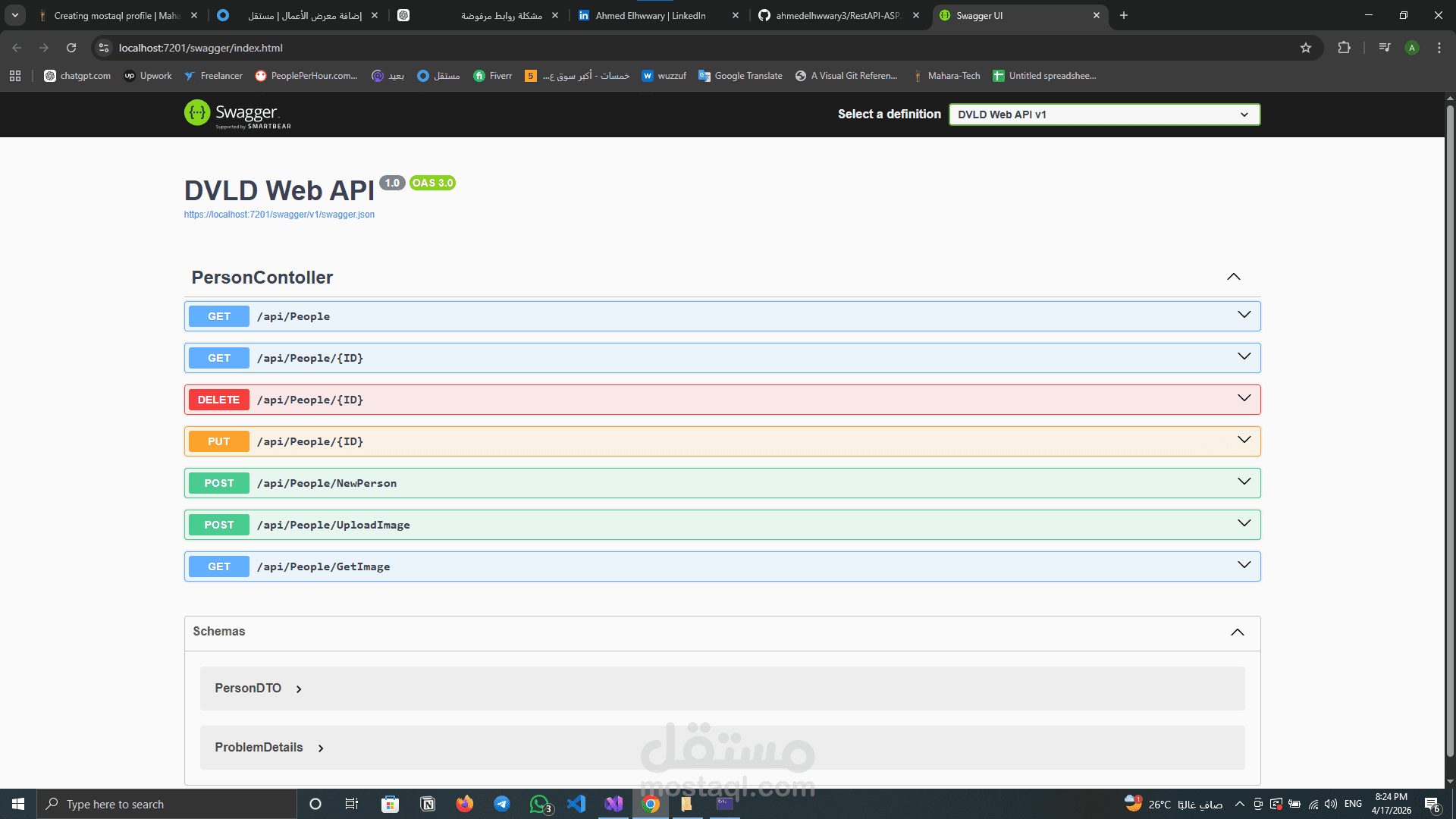Image resolution: width=1456 pixels, height=819 pixels.
Task: Open the Google Translate bookmark
Action: [x=740, y=76]
